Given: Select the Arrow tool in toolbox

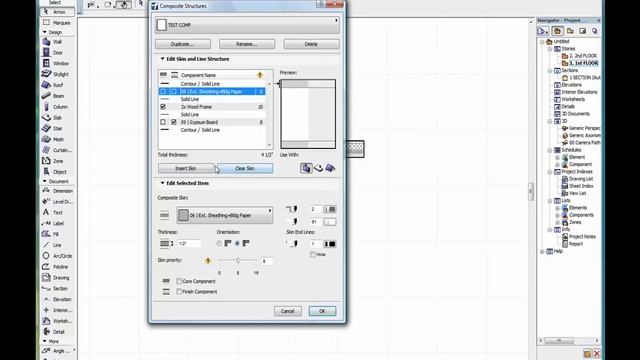Looking at the screenshot, I should [57, 12].
